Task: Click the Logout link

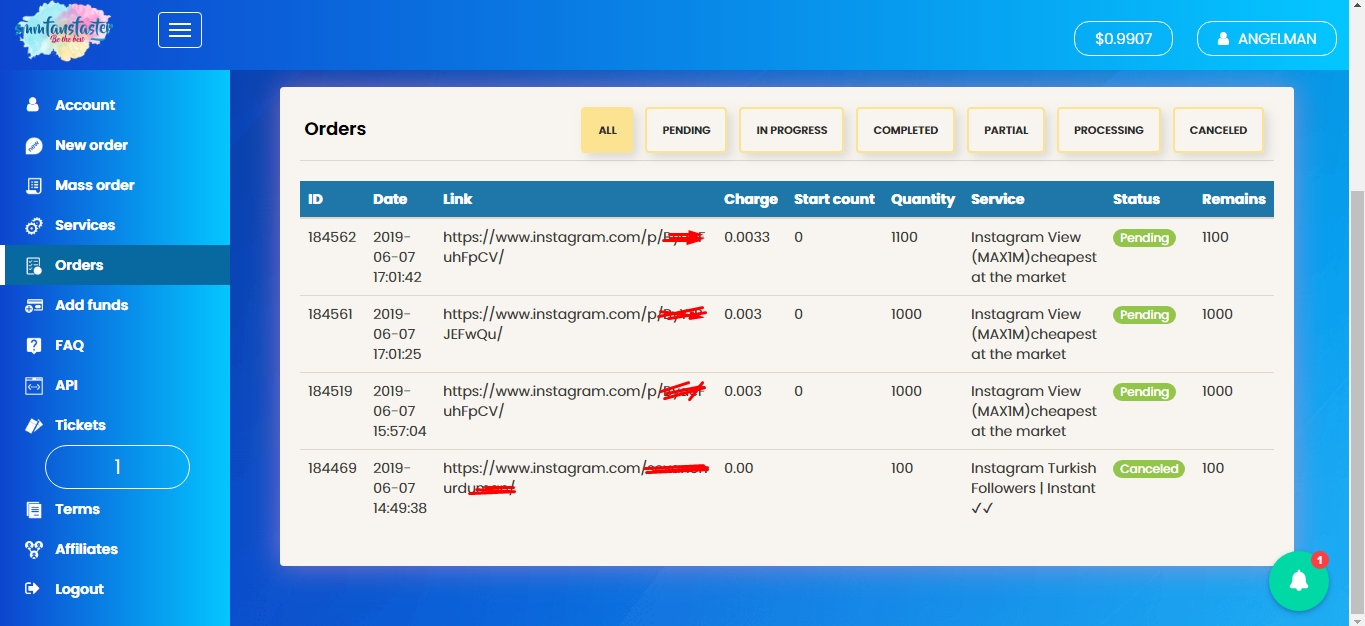Action: click(x=79, y=589)
